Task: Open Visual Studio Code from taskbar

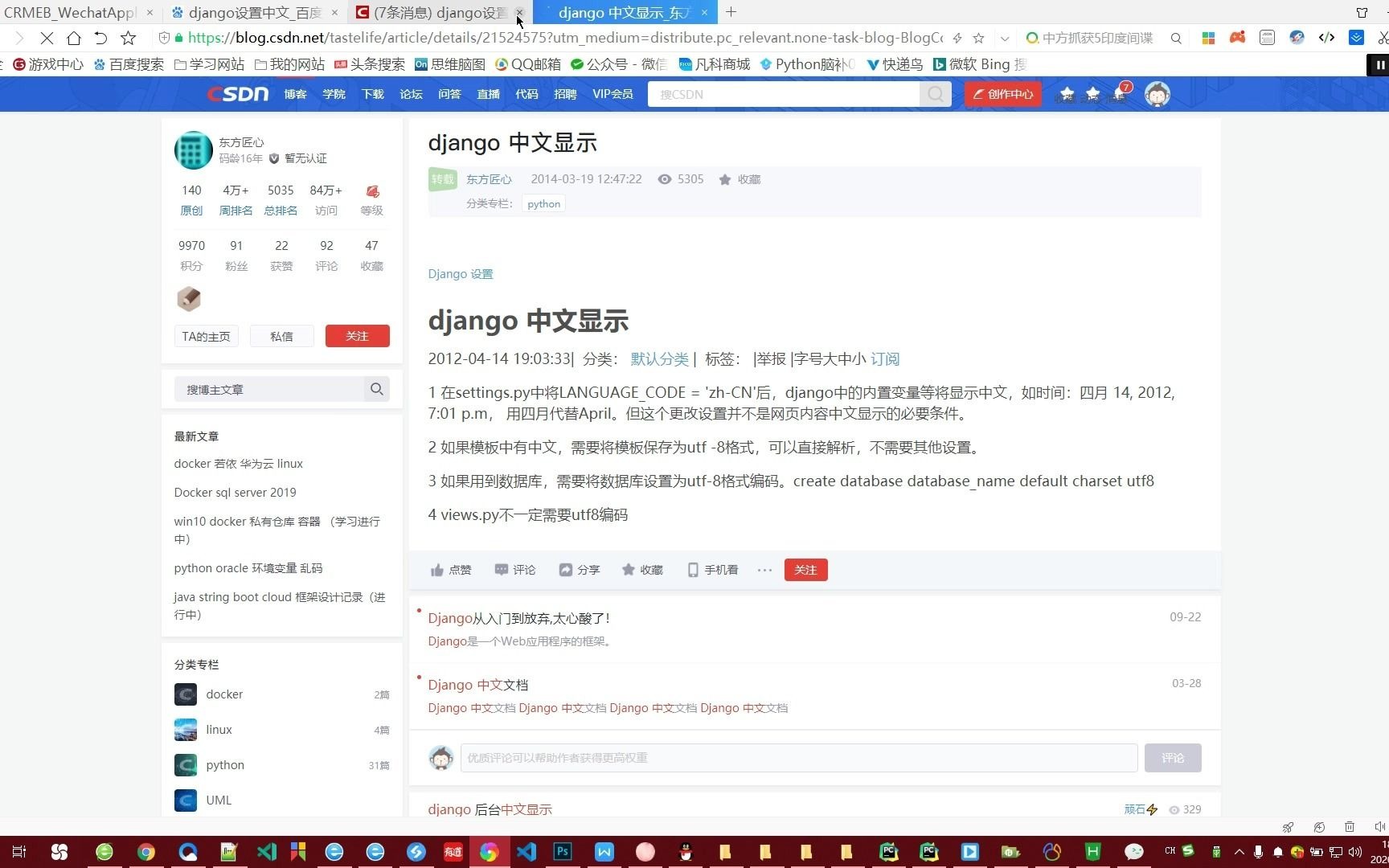Action: pos(527,852)
